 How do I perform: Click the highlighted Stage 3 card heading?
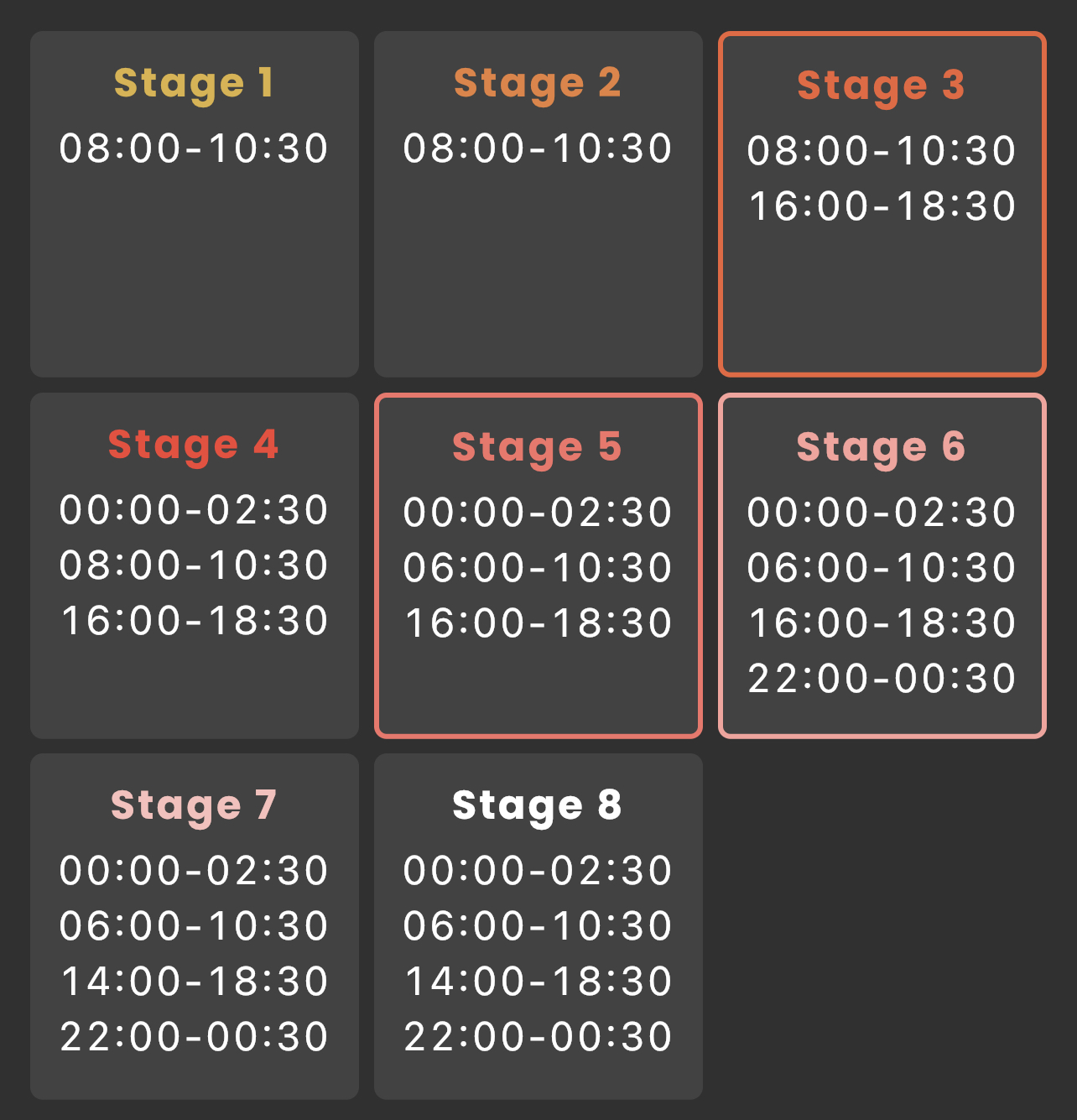[x=882, y=86]
